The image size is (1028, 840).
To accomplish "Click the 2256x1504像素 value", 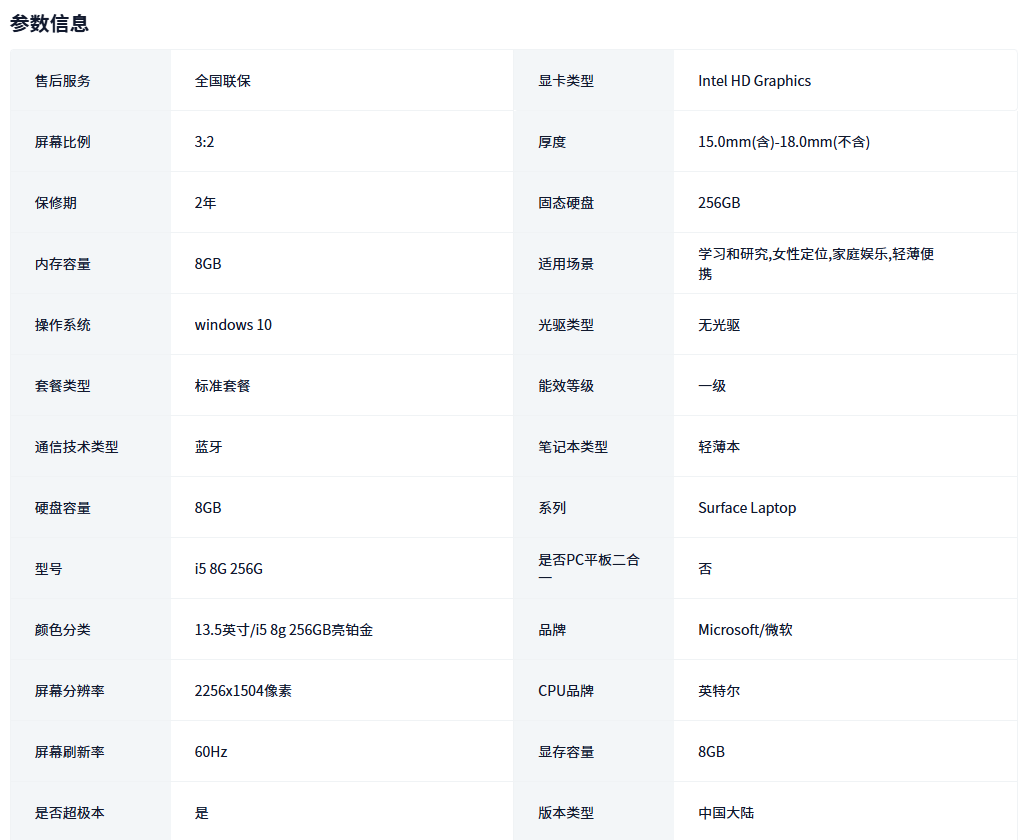I will (x=243, y=690).
